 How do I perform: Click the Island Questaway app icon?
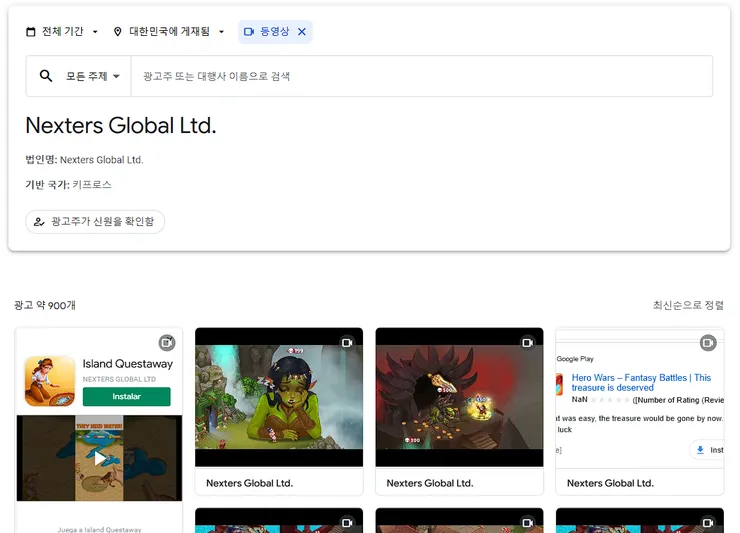click(50, 381)
